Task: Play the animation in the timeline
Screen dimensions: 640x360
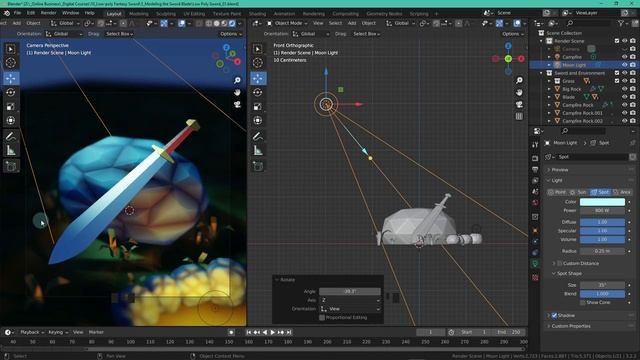Action: pos(273,332)
